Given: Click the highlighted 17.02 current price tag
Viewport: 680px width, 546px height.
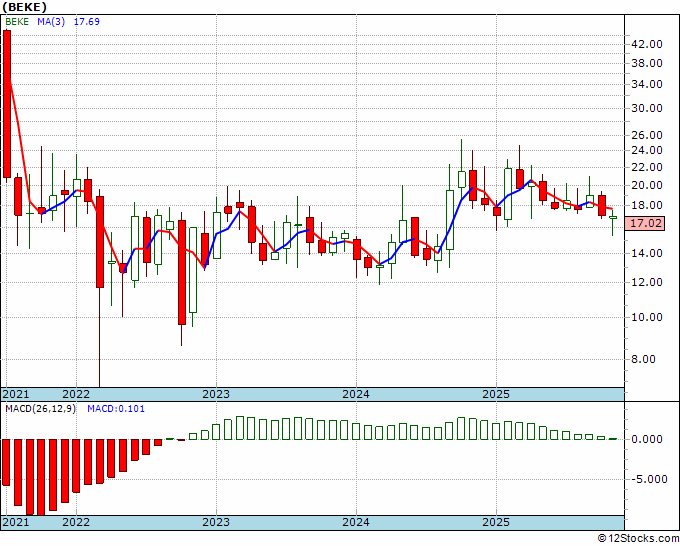Looking at the screenshot, I should [646, 223].
